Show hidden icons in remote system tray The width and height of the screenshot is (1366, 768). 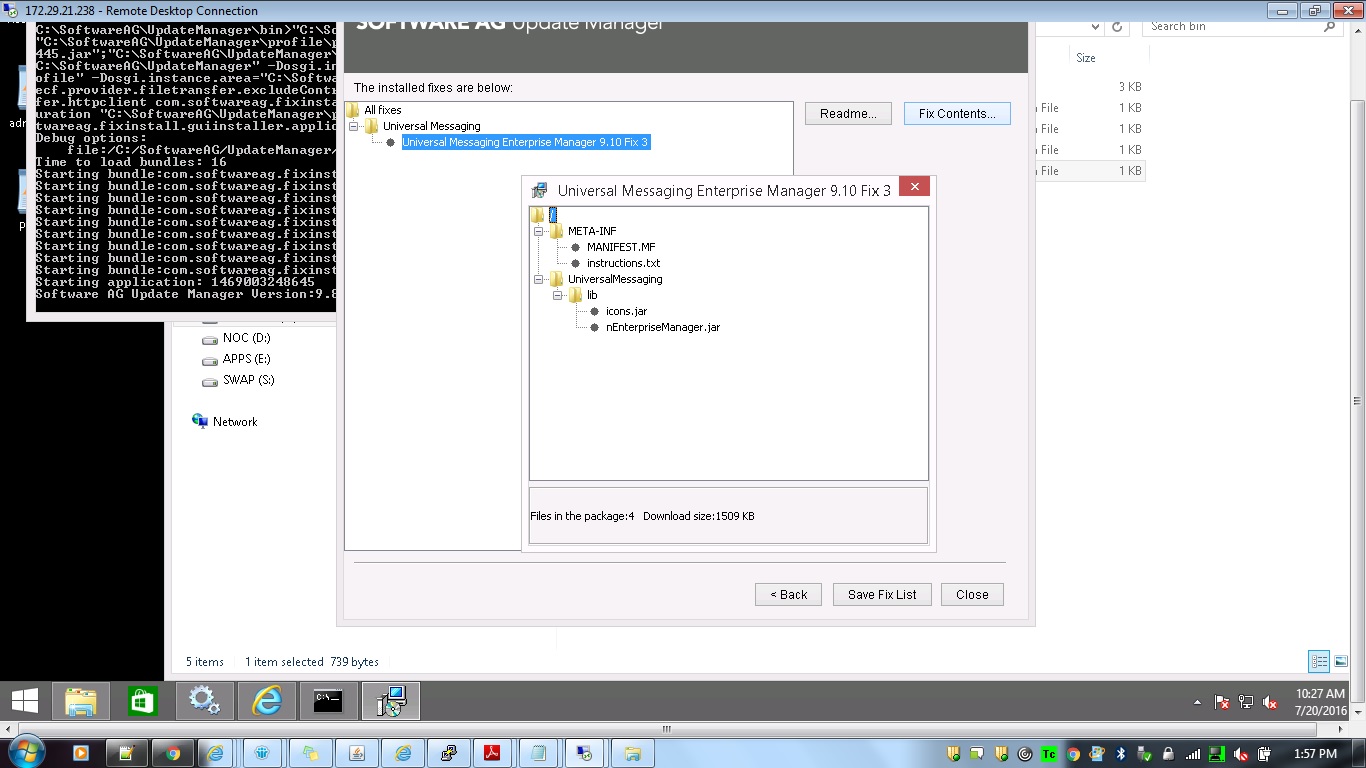pos(1198,703)
